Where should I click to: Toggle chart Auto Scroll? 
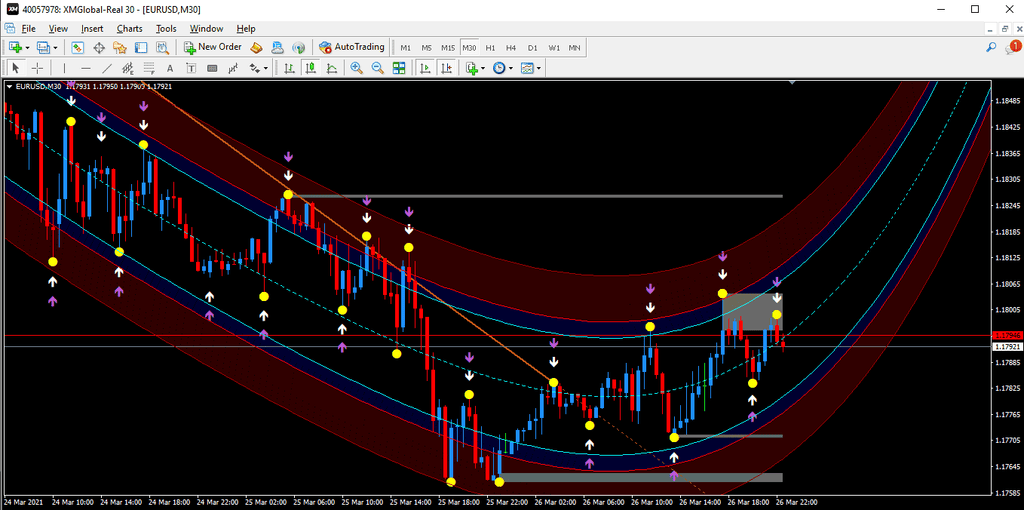pyautogui.click(x=425, y=68)
